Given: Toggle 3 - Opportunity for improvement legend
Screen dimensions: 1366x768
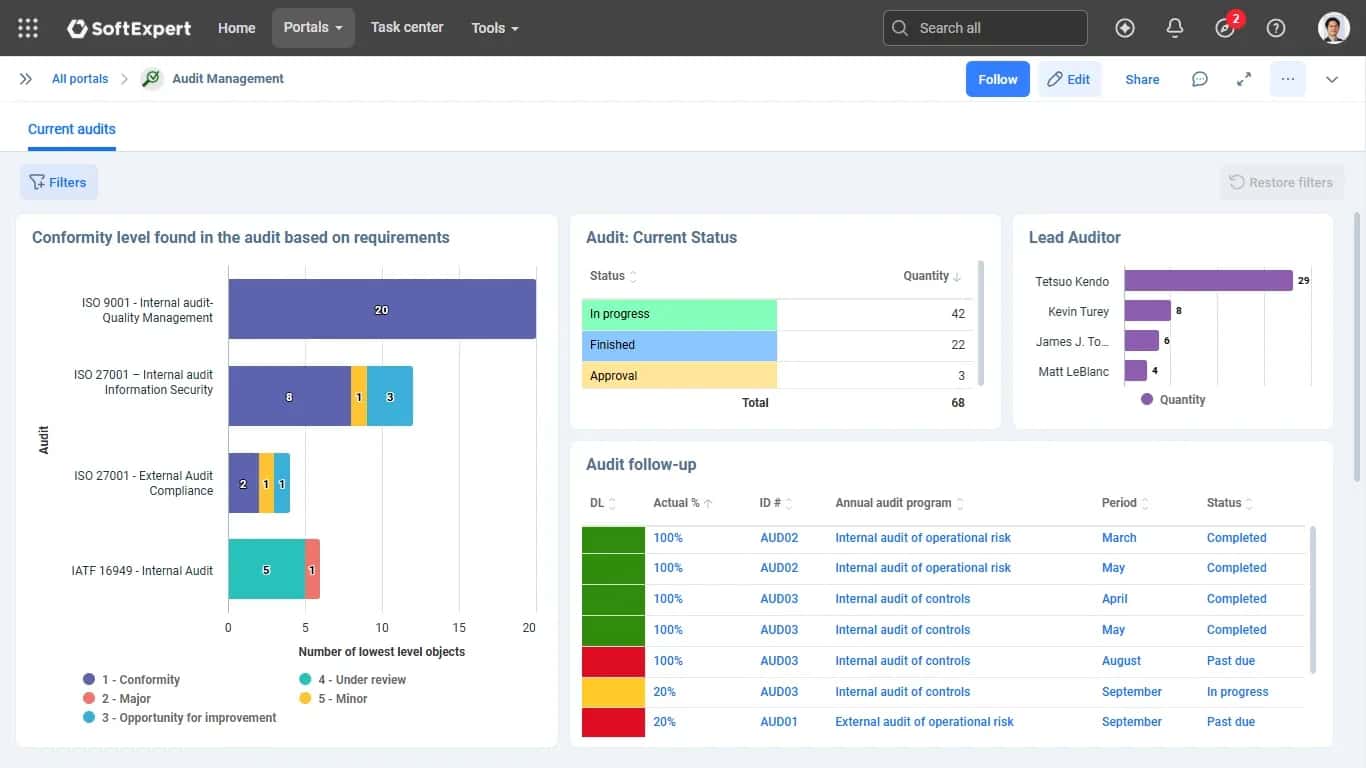Looking at the screenshot, I should 180,718.
